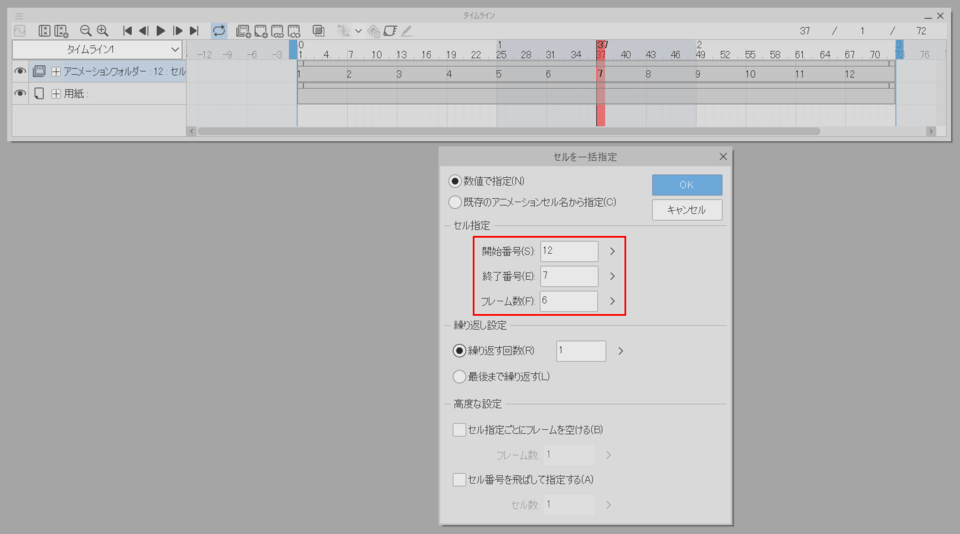960x534 pixels.
Task: Select 最後まで繰り返す radio button
Action: pyautogui.click(x=458, y=377)
